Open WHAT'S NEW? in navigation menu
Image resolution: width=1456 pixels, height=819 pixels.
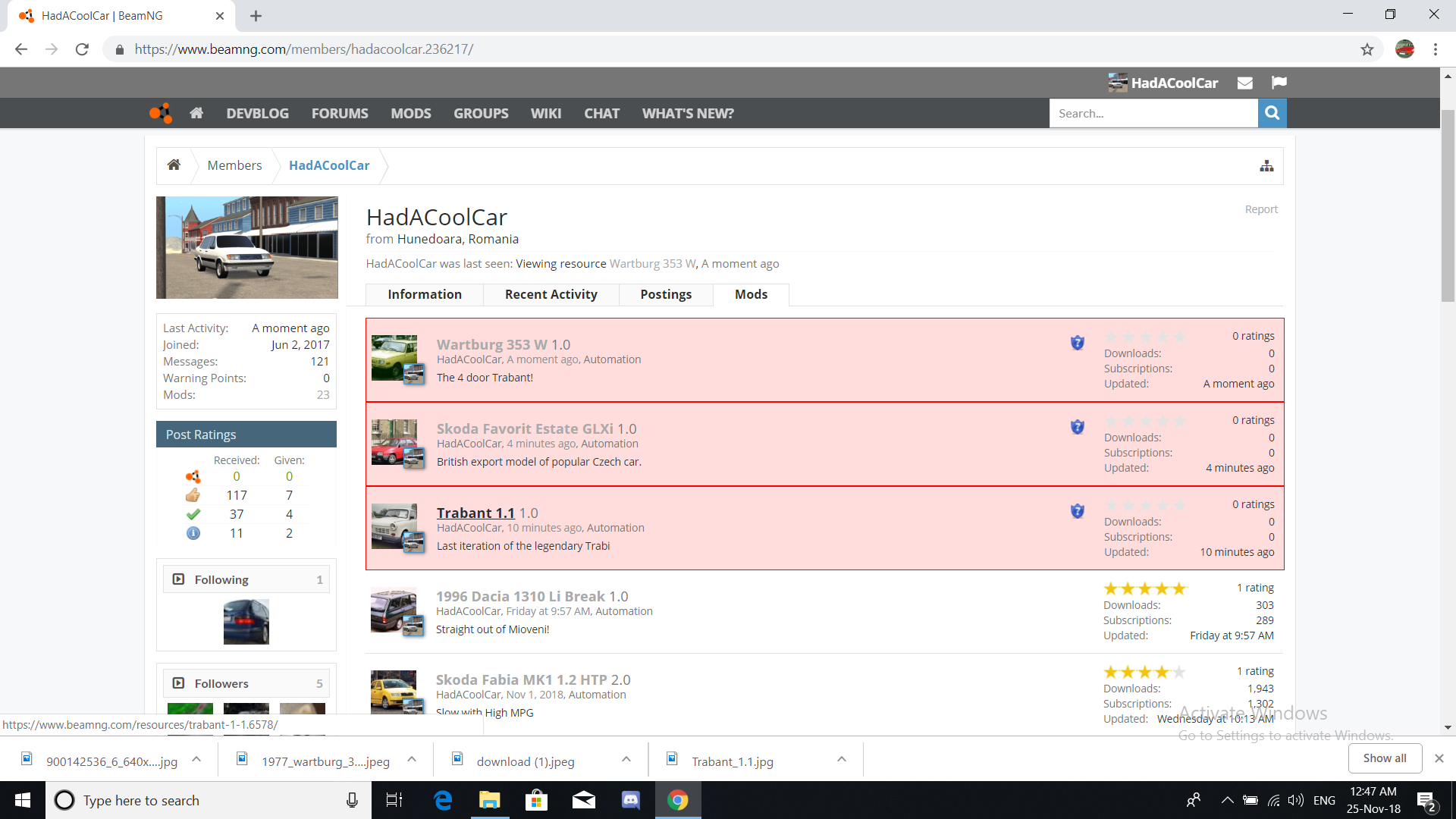tap(688, 113)
